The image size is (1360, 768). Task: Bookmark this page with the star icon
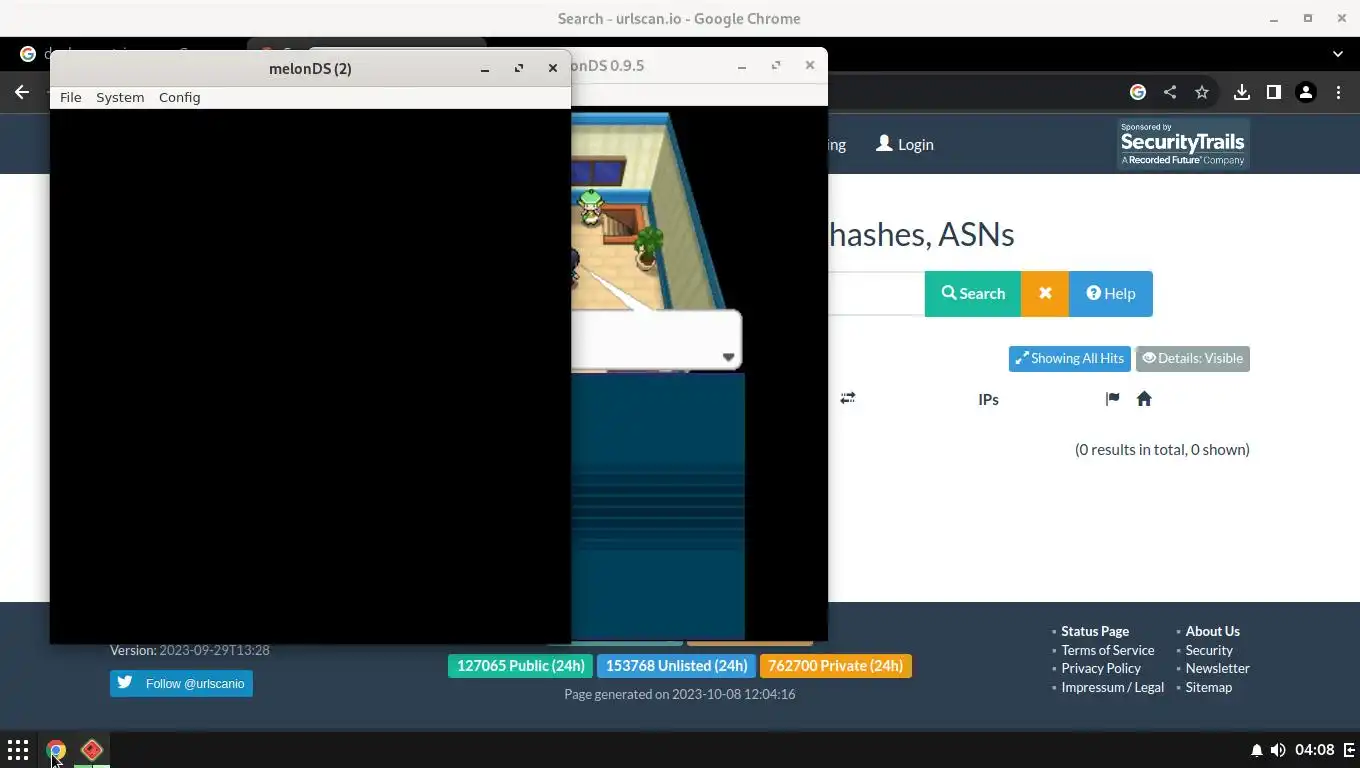pos(1202,92)
